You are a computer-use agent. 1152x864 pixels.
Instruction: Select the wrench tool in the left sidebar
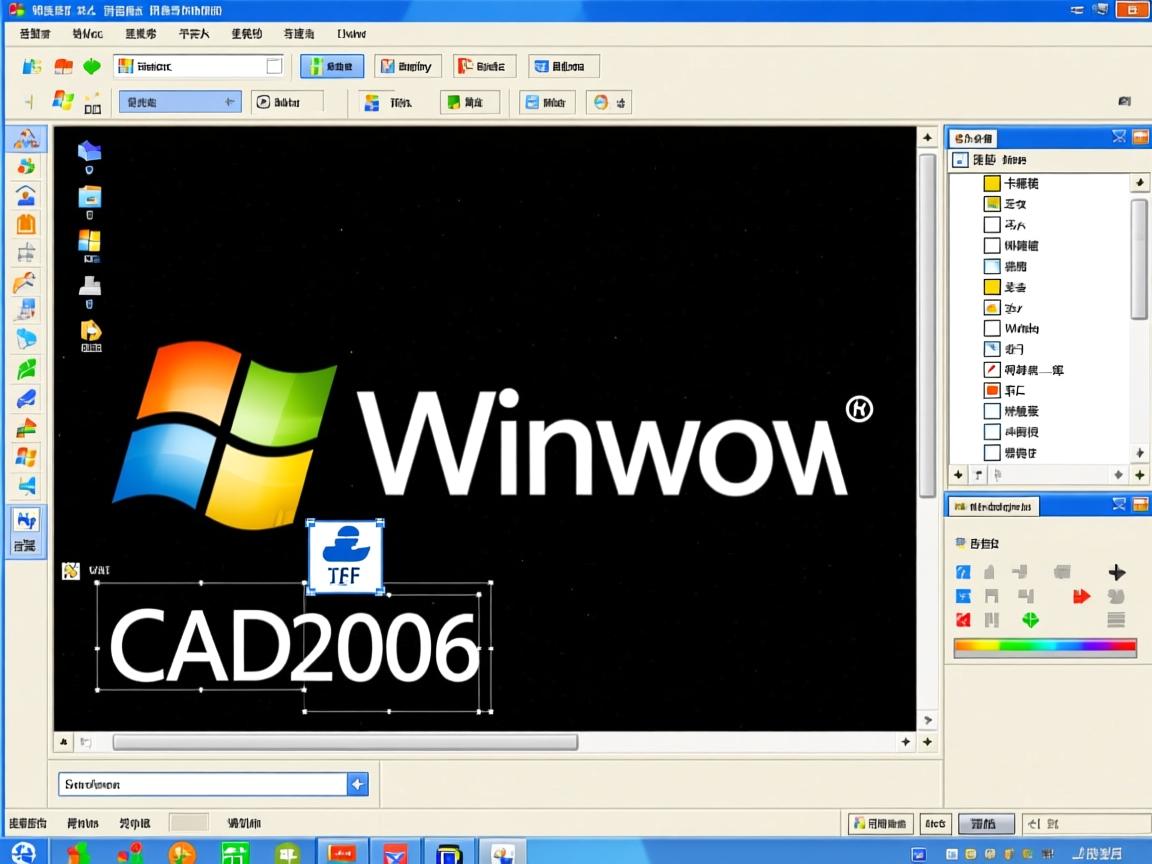coord(25,282)
